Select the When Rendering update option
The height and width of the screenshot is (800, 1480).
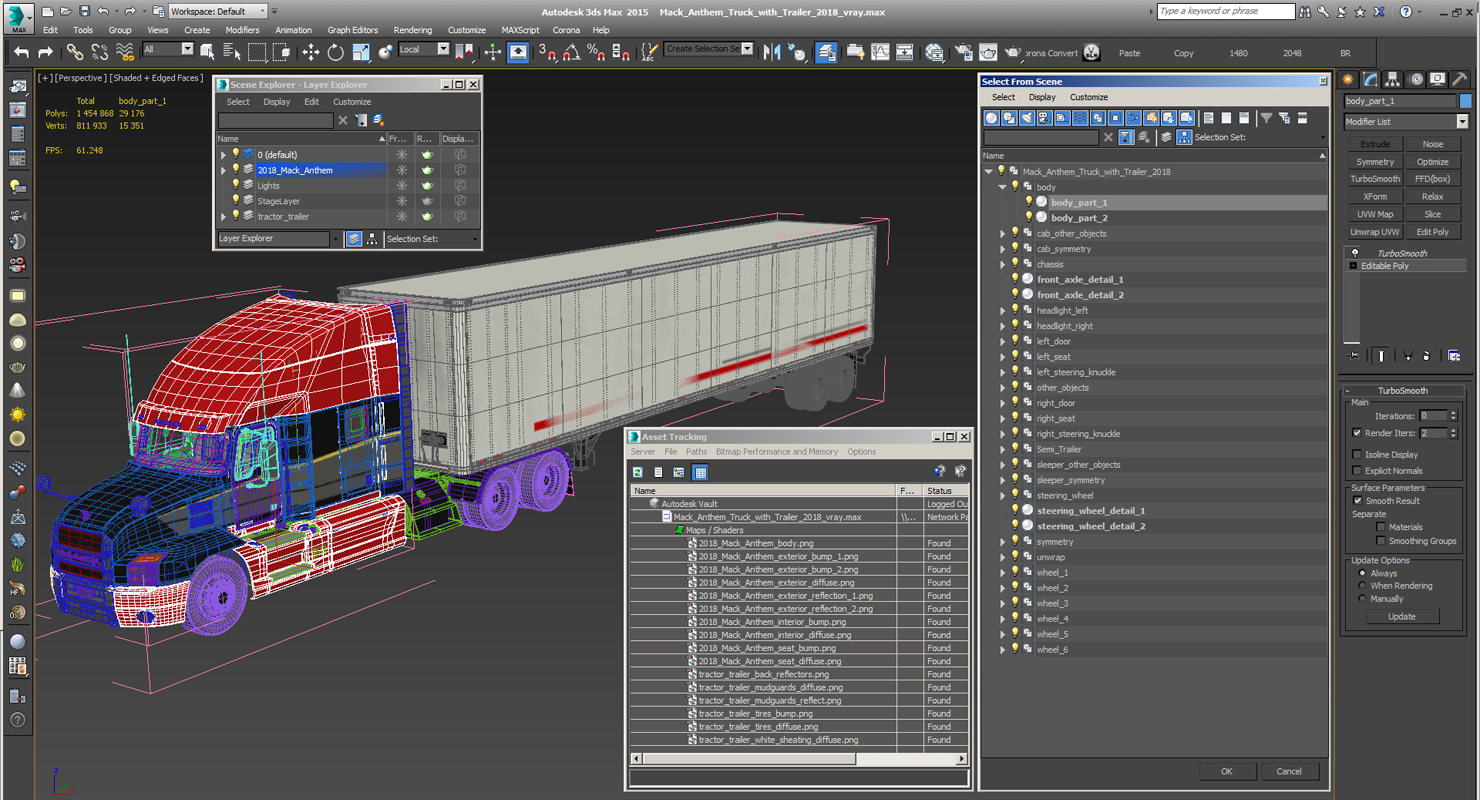pos(1362,586)
